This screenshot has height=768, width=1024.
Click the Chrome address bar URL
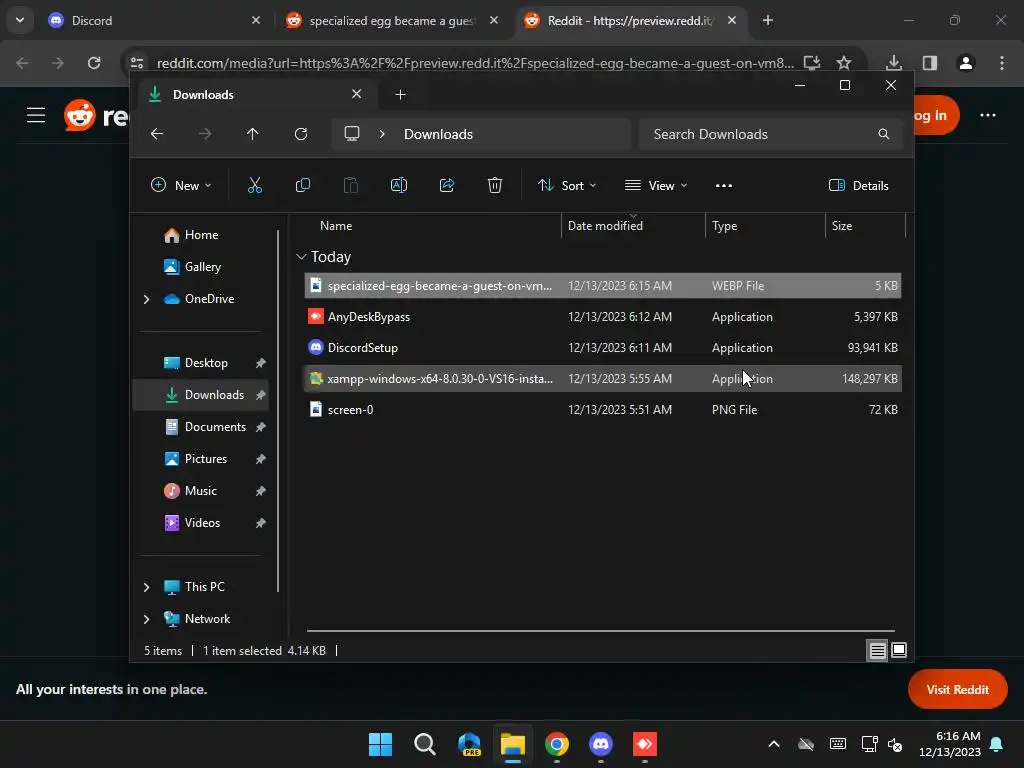coord(475,63)
